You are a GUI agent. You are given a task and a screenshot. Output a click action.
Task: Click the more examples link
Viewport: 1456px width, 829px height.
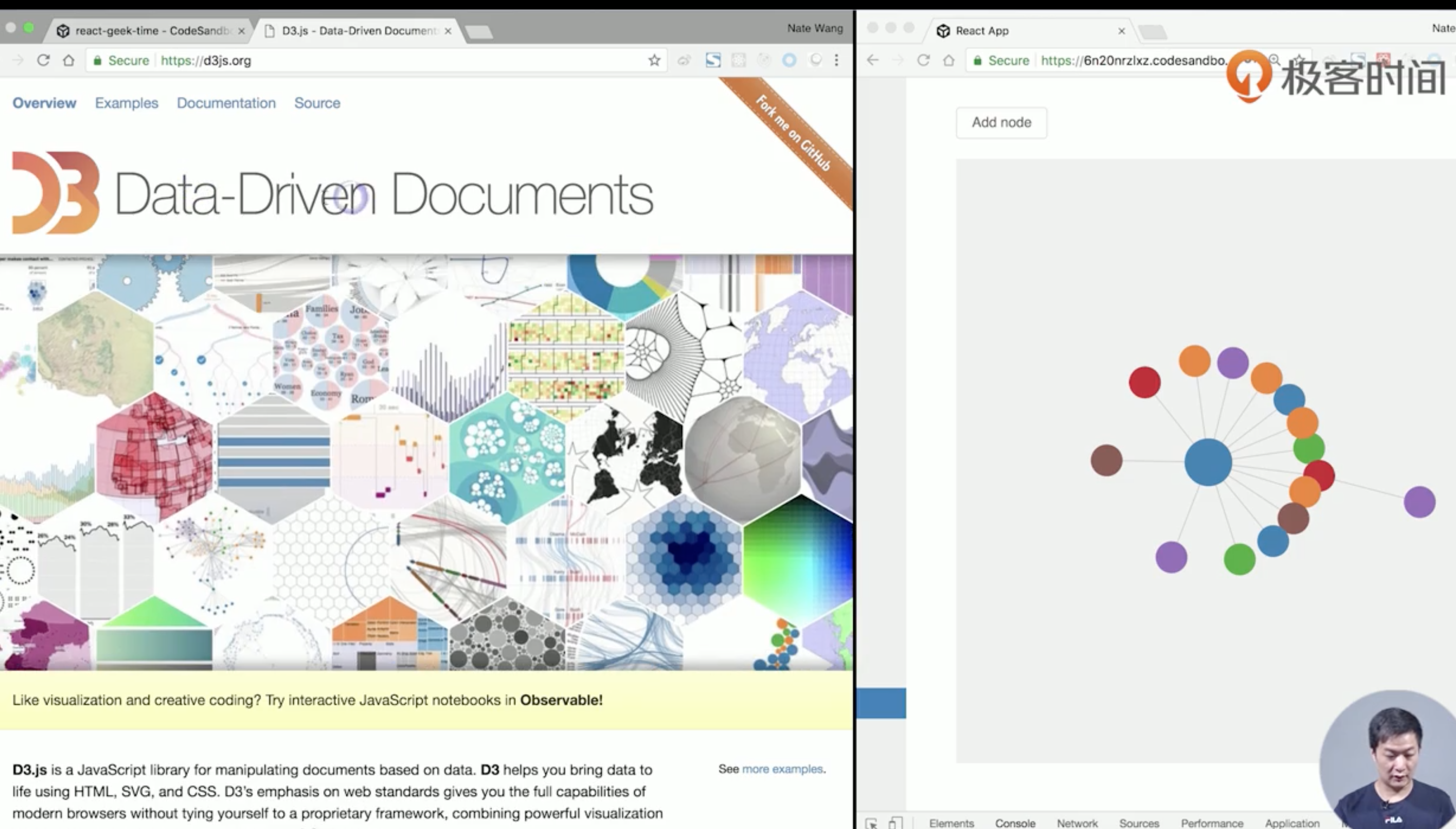click(x=782, y=768)
